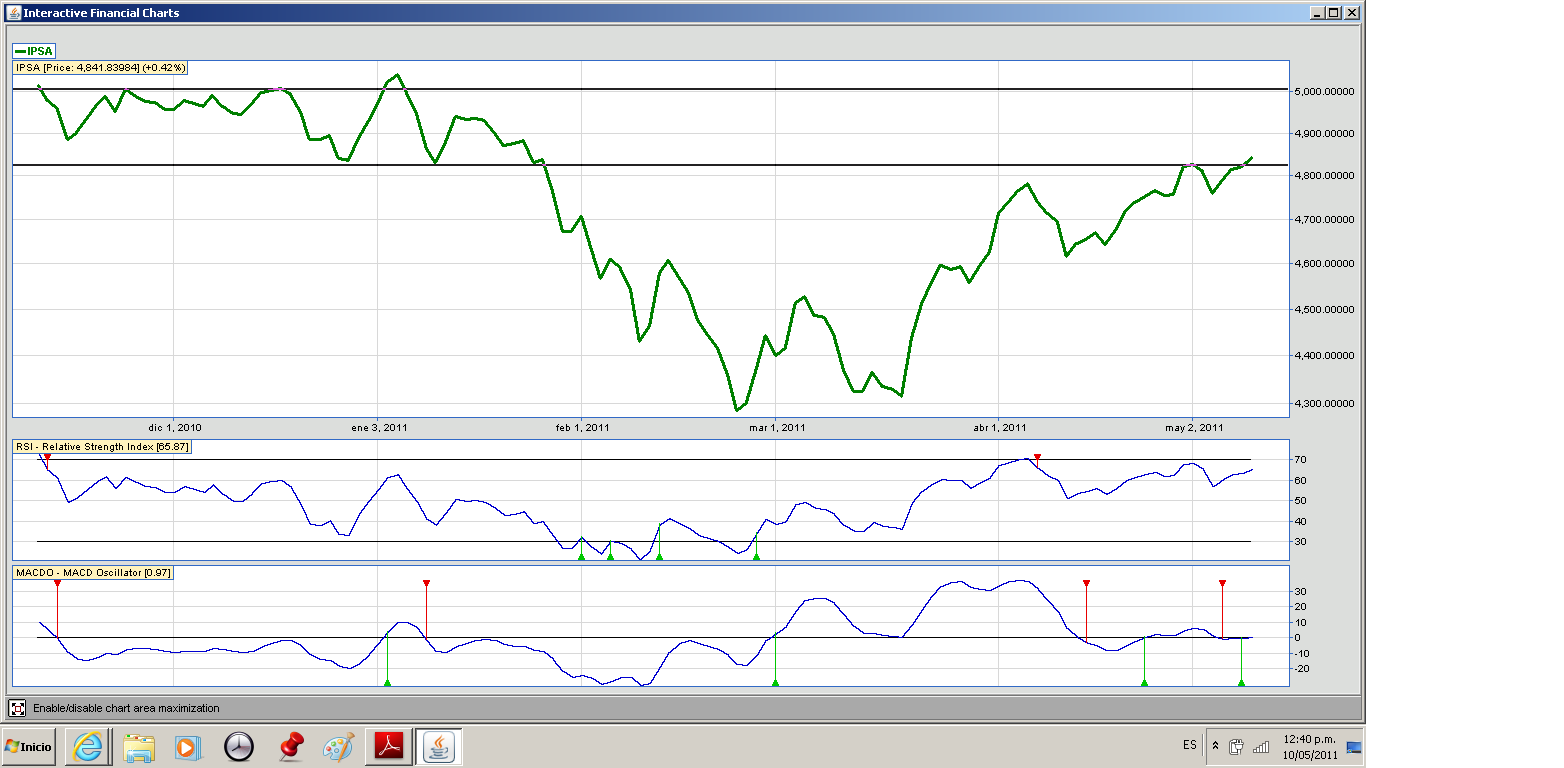Click the red pushpin taskbar icon
This screenshot has height=768, width=1564.
click(x=290, y=746)
